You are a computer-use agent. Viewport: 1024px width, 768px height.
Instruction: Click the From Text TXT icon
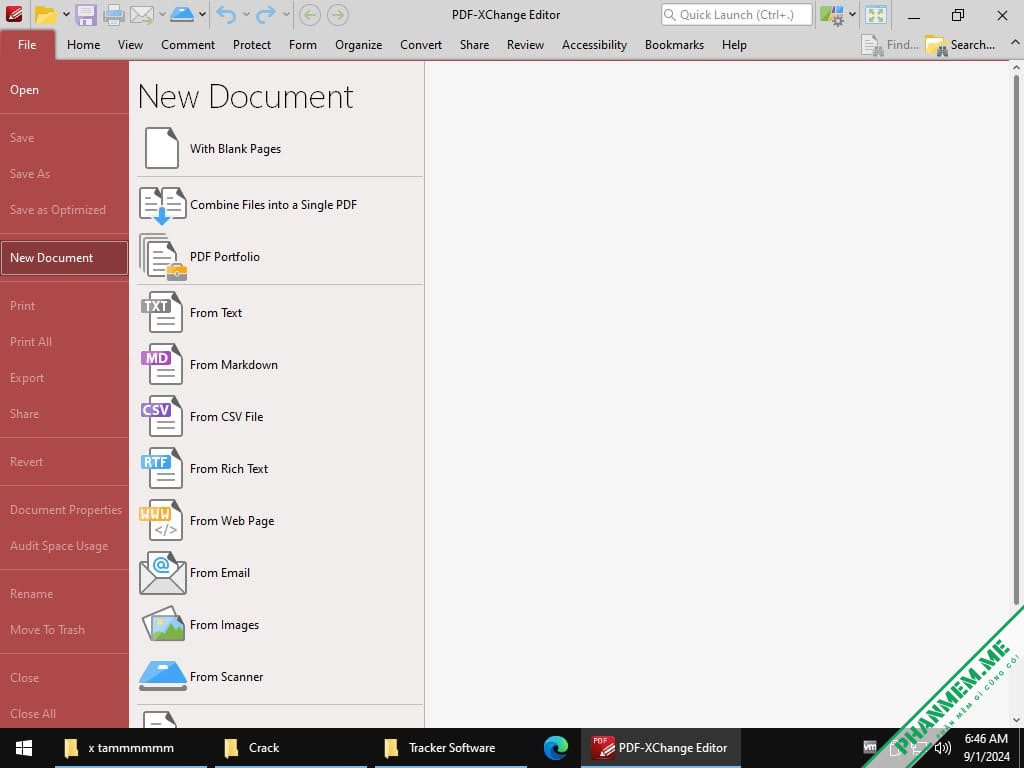pos(162,313)
